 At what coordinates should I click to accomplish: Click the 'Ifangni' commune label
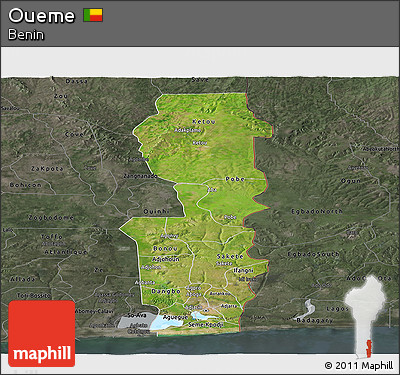(x=243, y=270)
